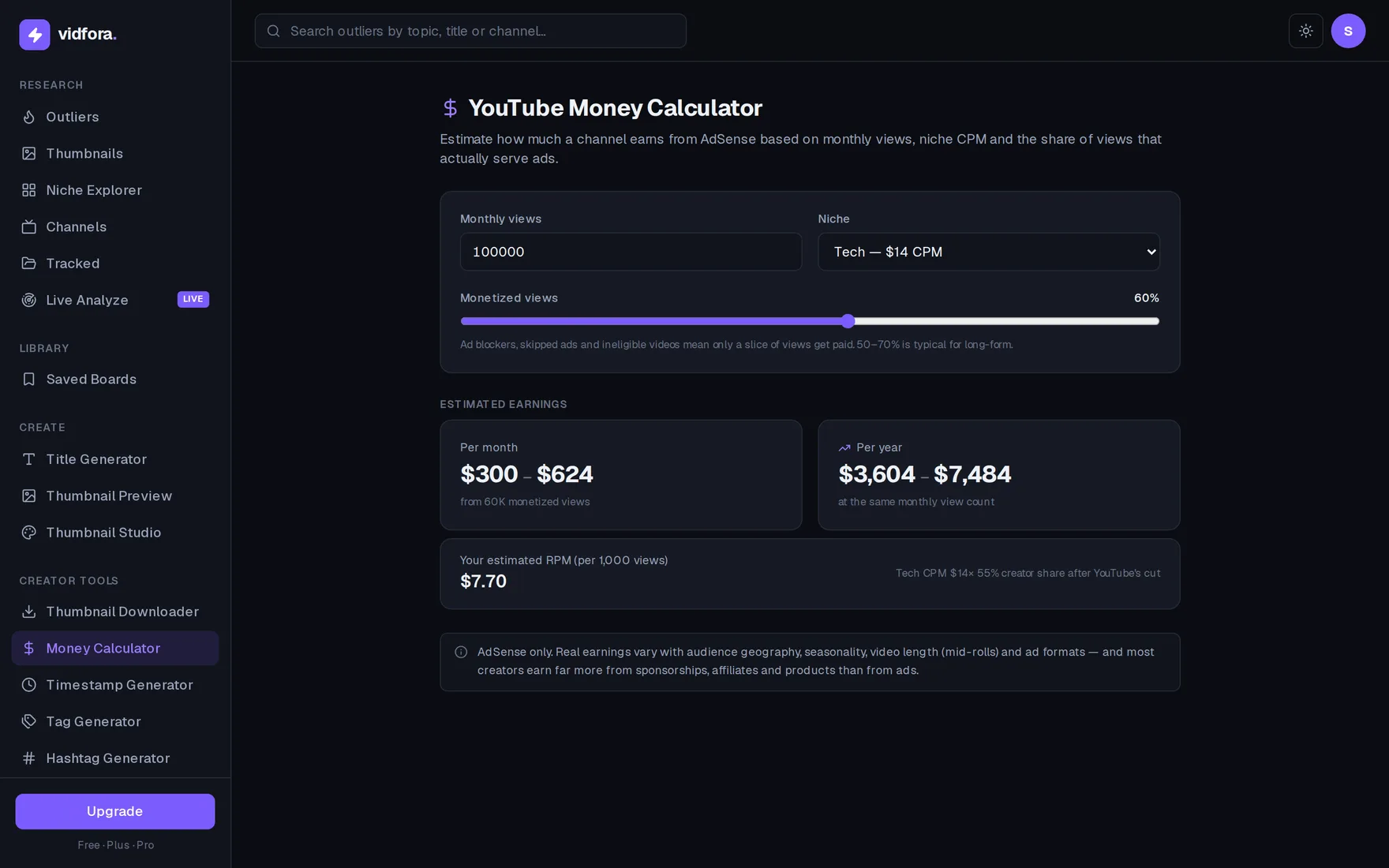Open the user avatar S menu
Image resolution: width=1389 pixels, height=868 pixels.
[x=1348, y=31]
